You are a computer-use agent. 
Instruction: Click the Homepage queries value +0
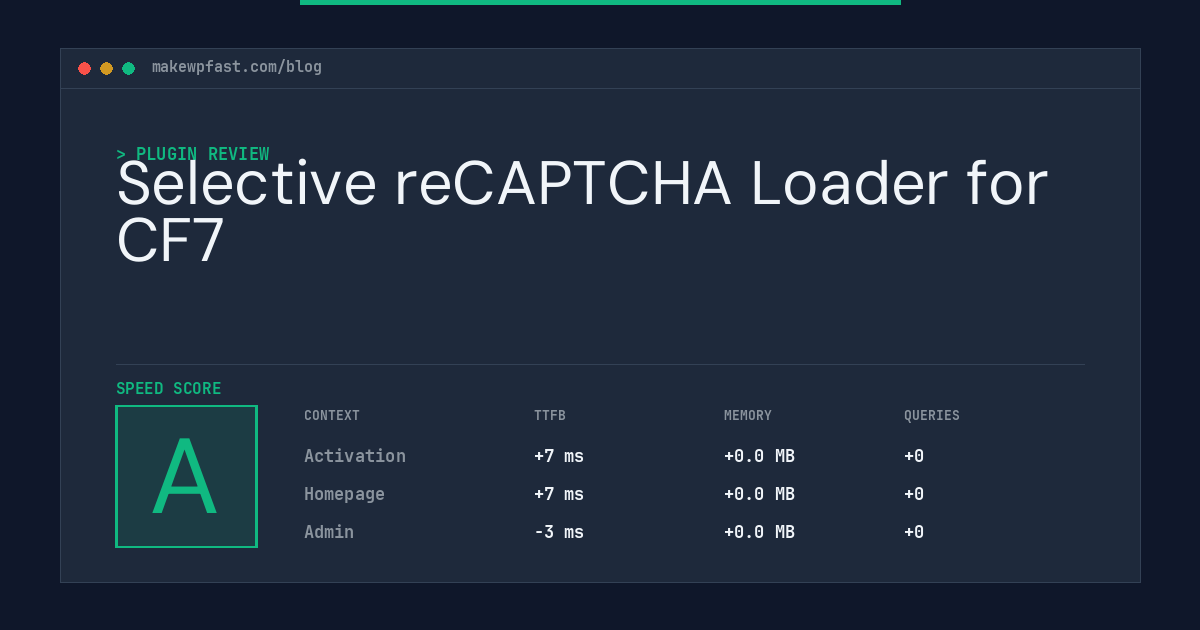[914, 494]
